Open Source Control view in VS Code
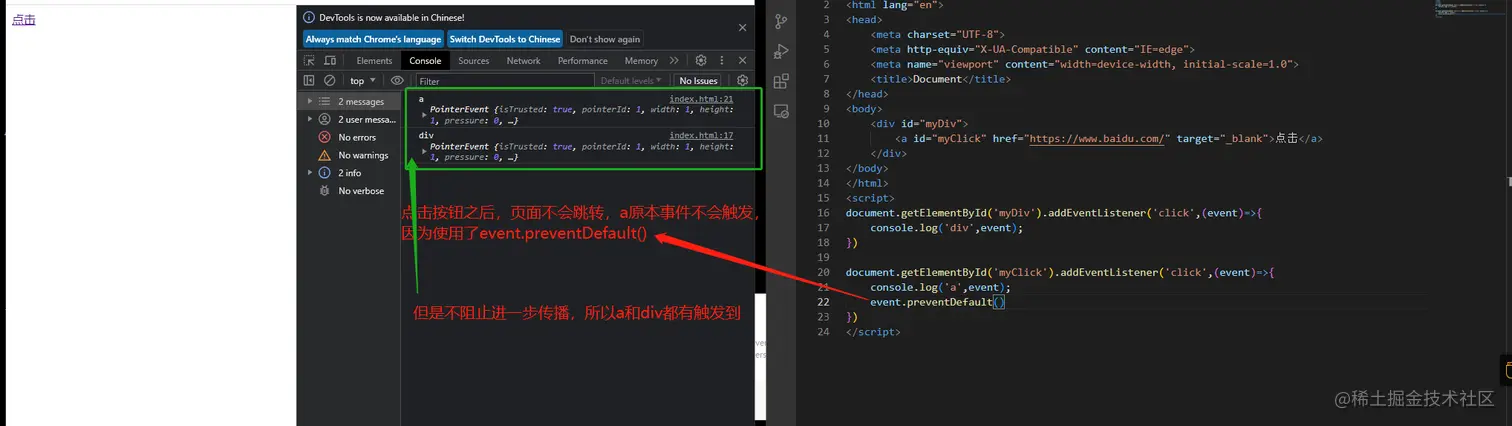This screenshot has width=1512, height=426. (x=781, y=21)
